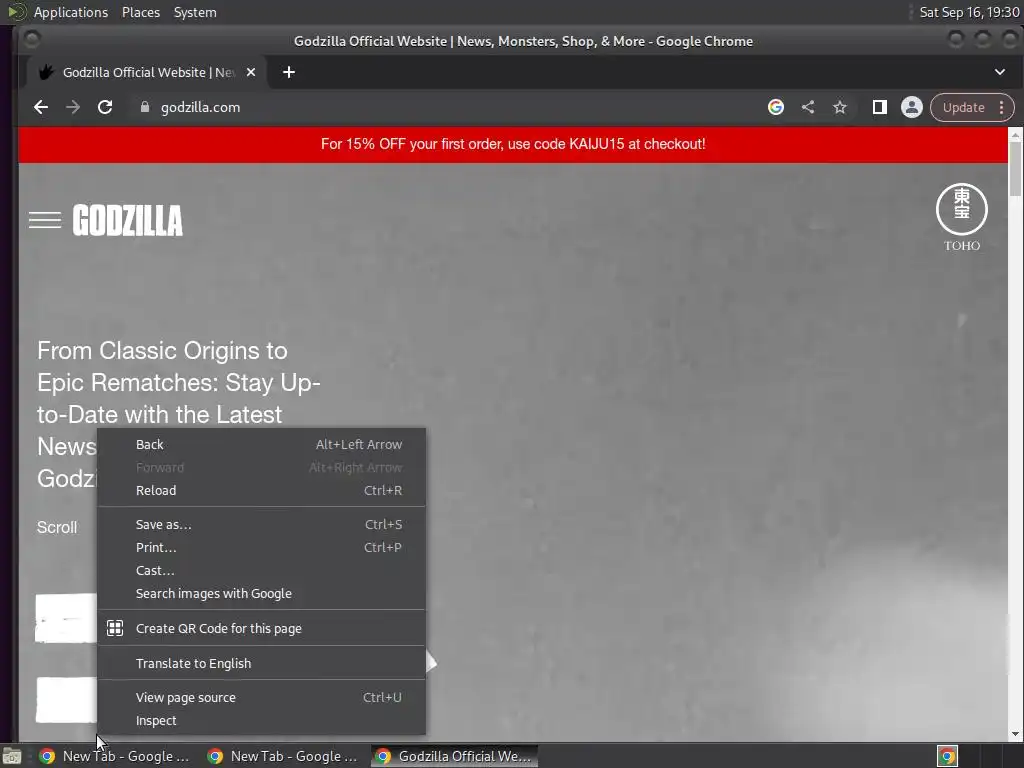Image resolution: width=1024 pixels, height=768 pixels.
Task: Click the TOHO circular logo
Action: coord(961,217)
